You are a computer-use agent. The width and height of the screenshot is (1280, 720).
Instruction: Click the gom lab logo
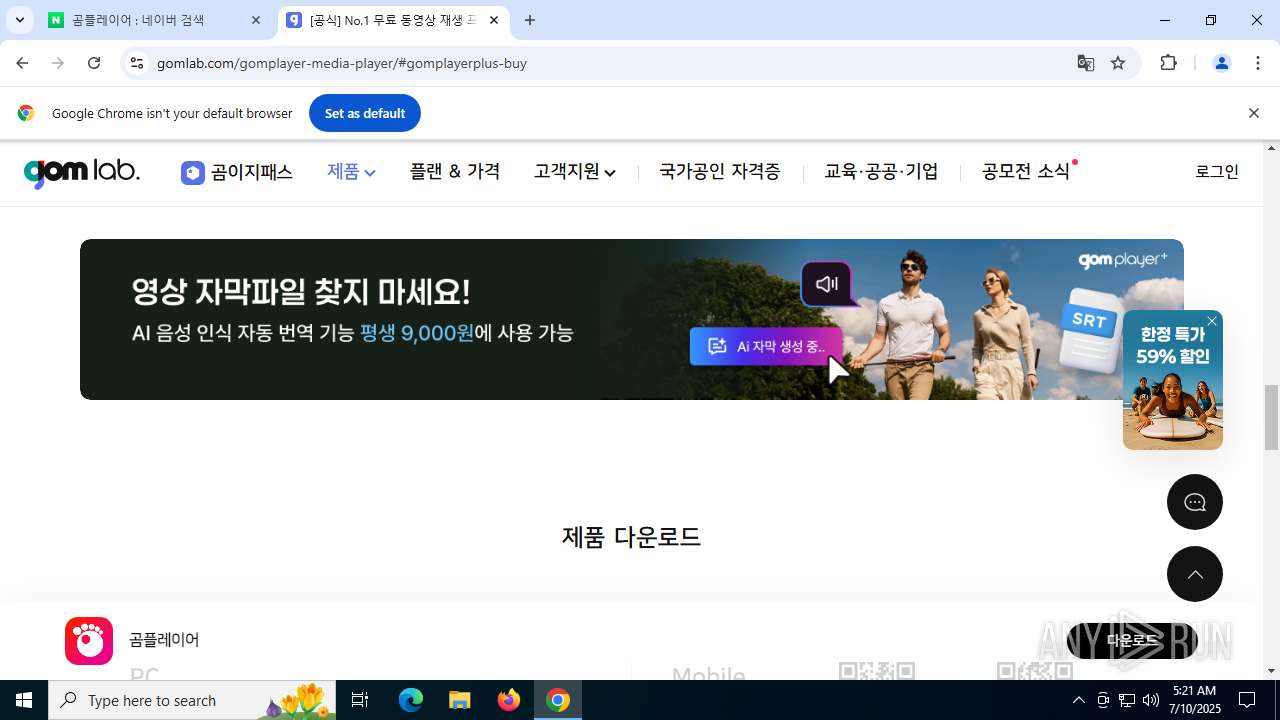coord(82,172)
